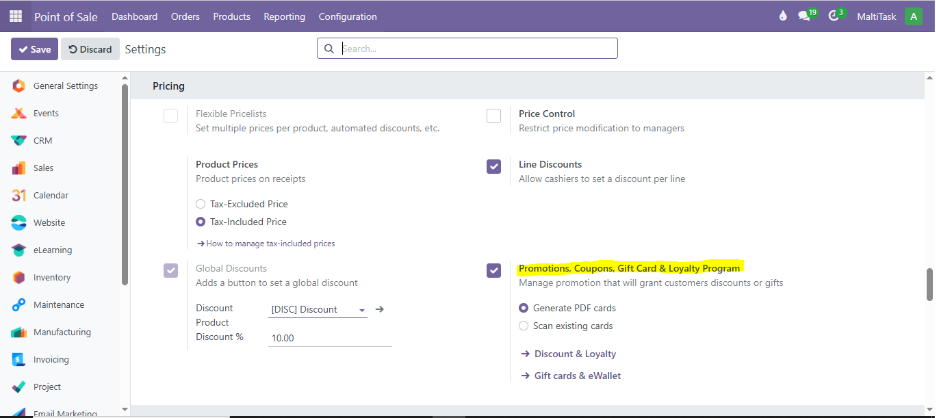Screen dimensions: 936x418
Task: Click the Save button
Action: tap(34, 49)
